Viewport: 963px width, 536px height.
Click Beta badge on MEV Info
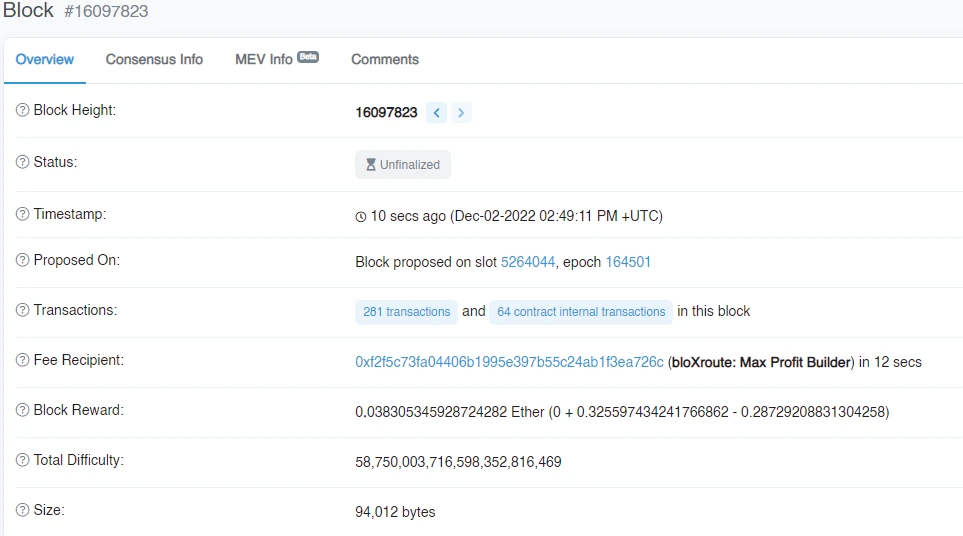tap(308, 56)
